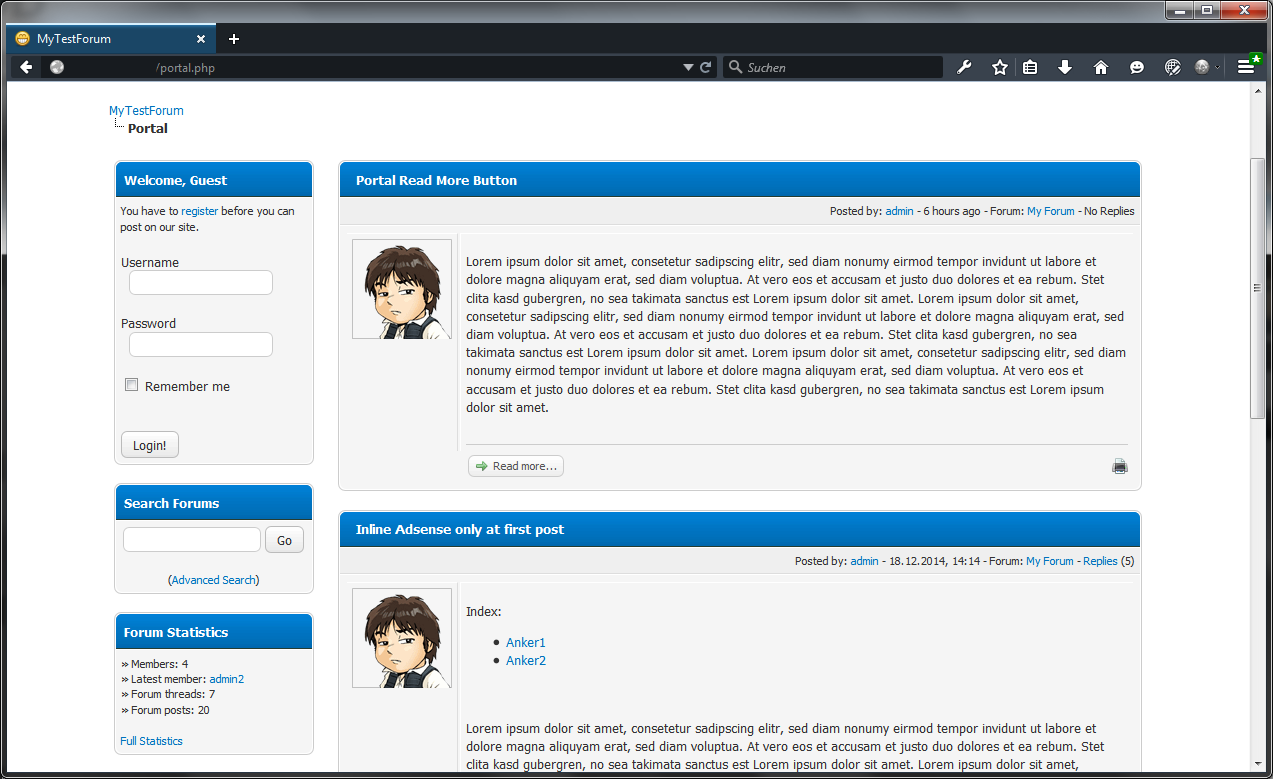Expand the URL bar history dropdown
The image size is (1273, 779).
tap(688, 67)
